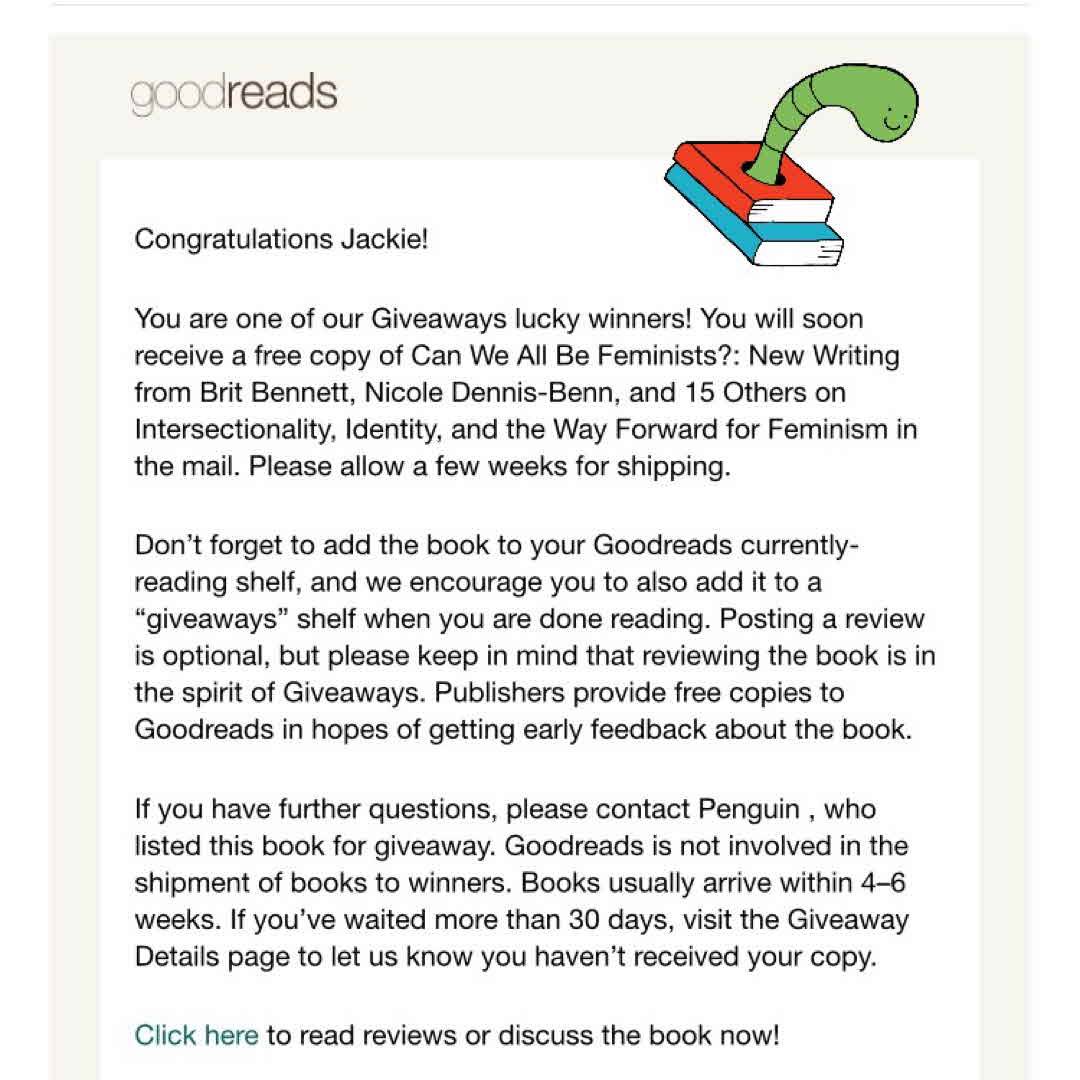Viewport: 1080px width, 1080px height.
Task: Open the "Click here" reviews link
Action: 196,1034
